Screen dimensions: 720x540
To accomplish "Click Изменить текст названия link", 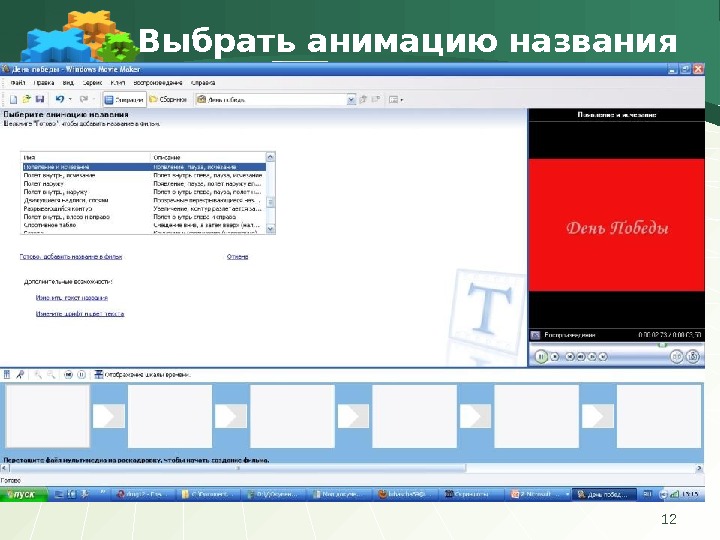I will point(72,298).
